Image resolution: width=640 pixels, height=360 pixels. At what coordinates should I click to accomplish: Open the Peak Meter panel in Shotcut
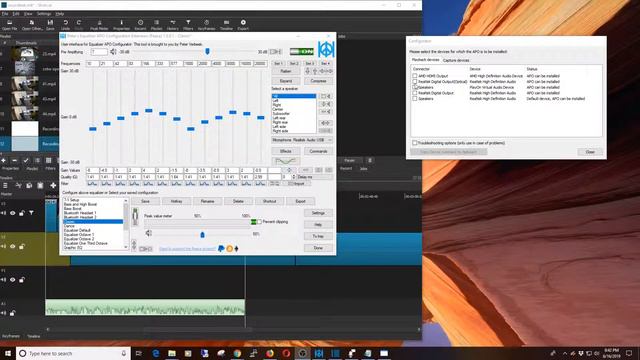99,25
